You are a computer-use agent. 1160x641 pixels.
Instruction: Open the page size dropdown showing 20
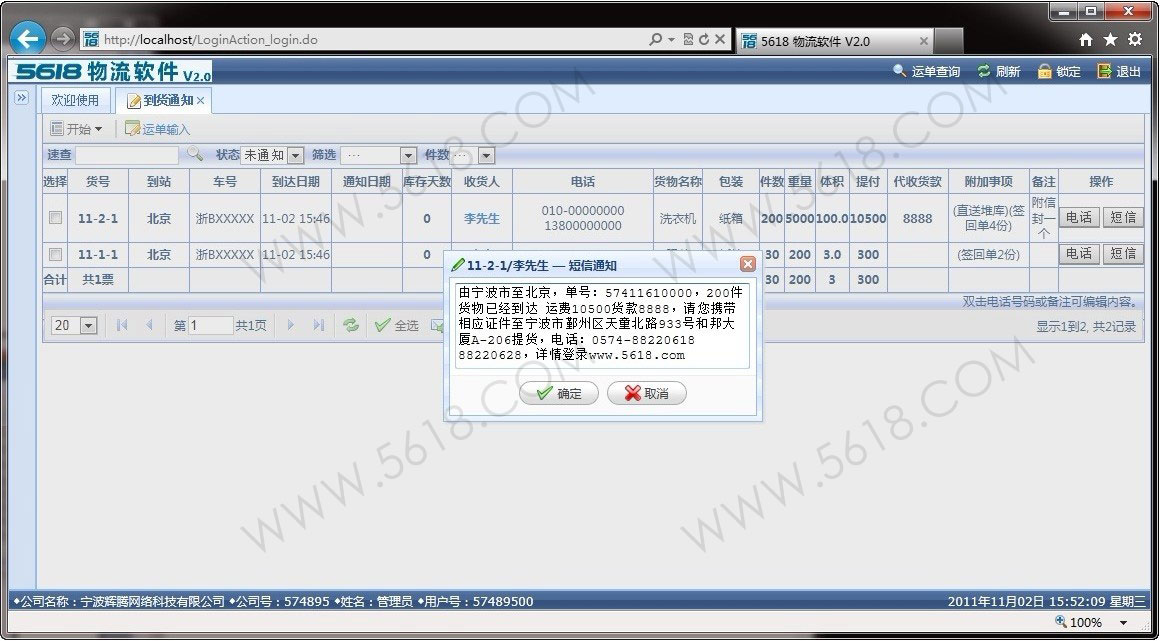click(x=88, y=326)
